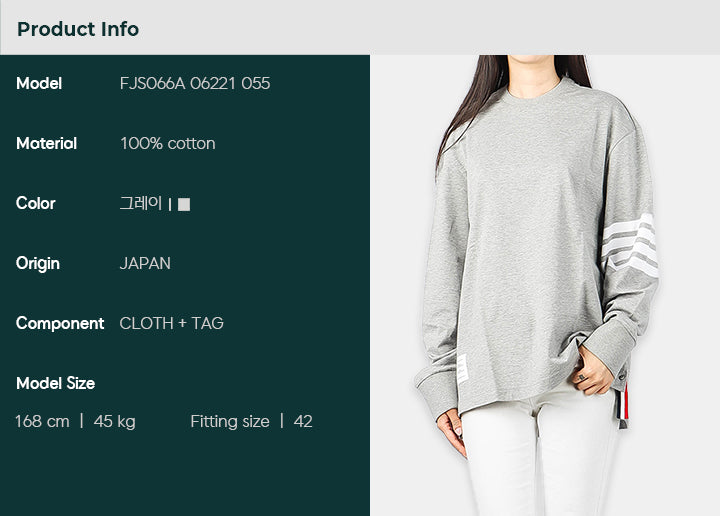
Task: Click the Origin label
Action: point(38,264)
